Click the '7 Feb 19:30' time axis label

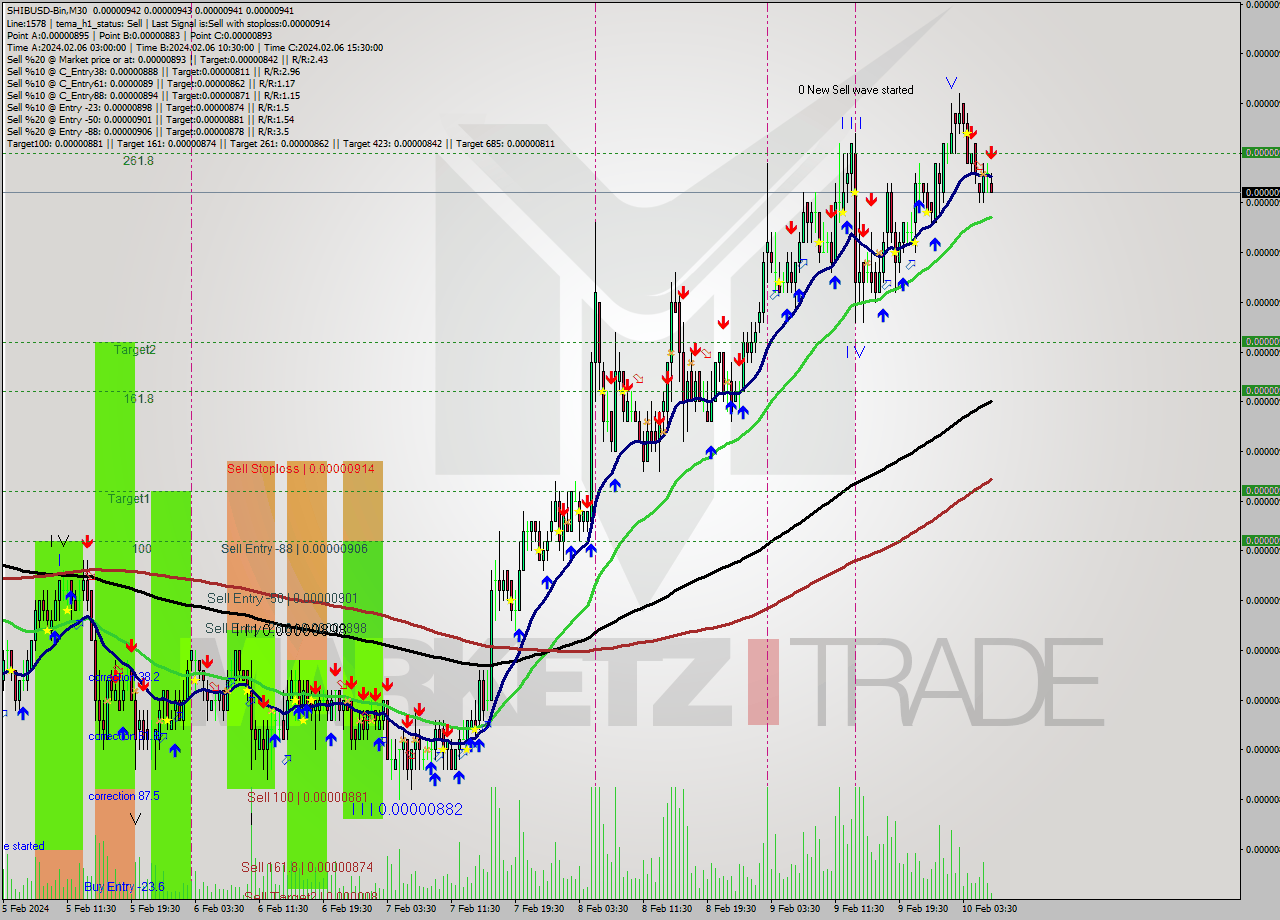pyautogui.click(x=539, y=909)
